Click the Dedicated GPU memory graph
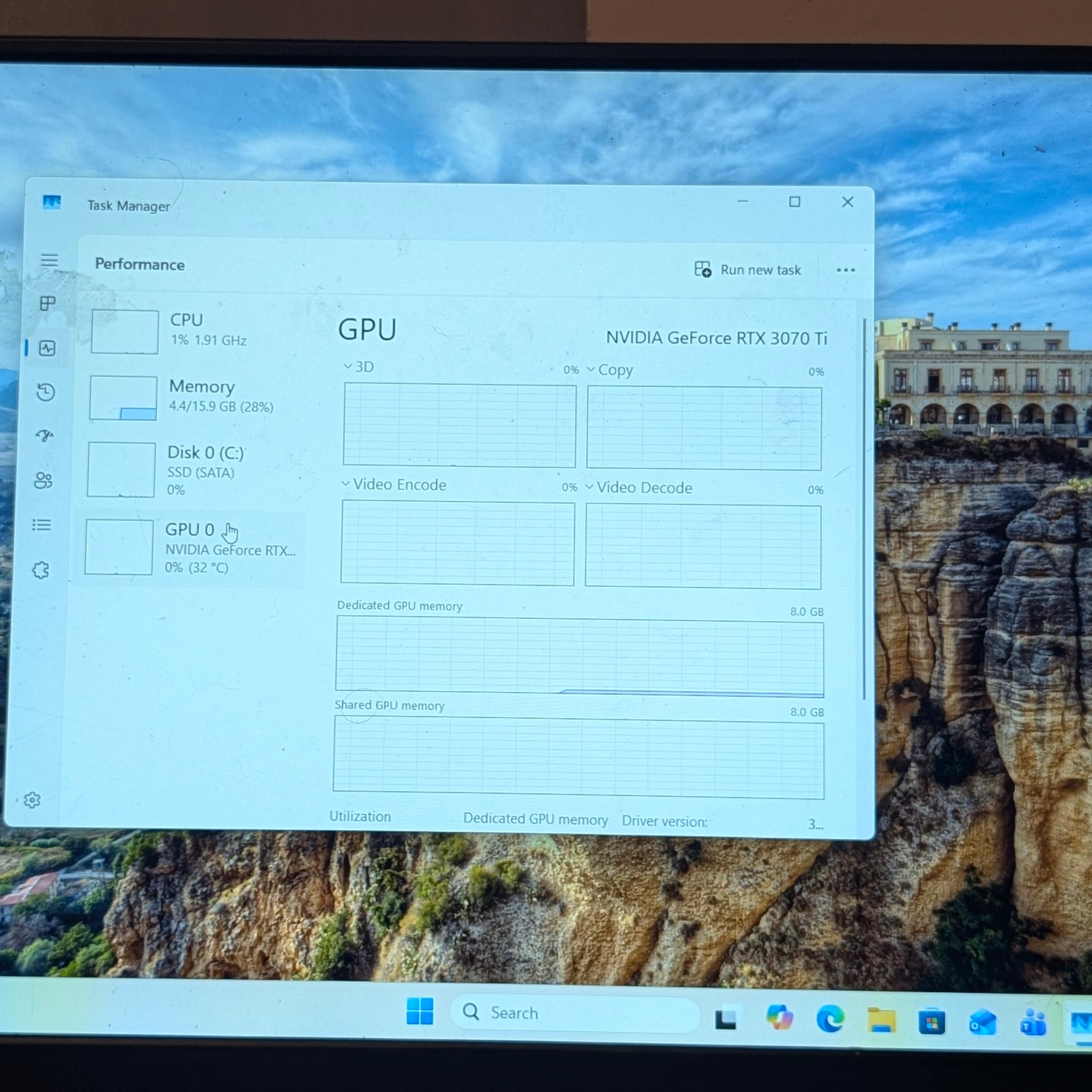 pos(580,657)
